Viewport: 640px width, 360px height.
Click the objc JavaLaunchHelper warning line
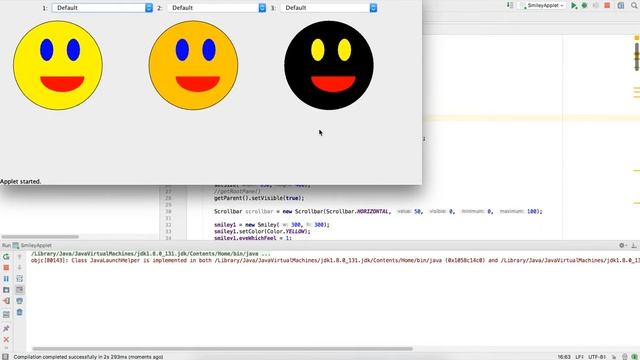point(335,260)
